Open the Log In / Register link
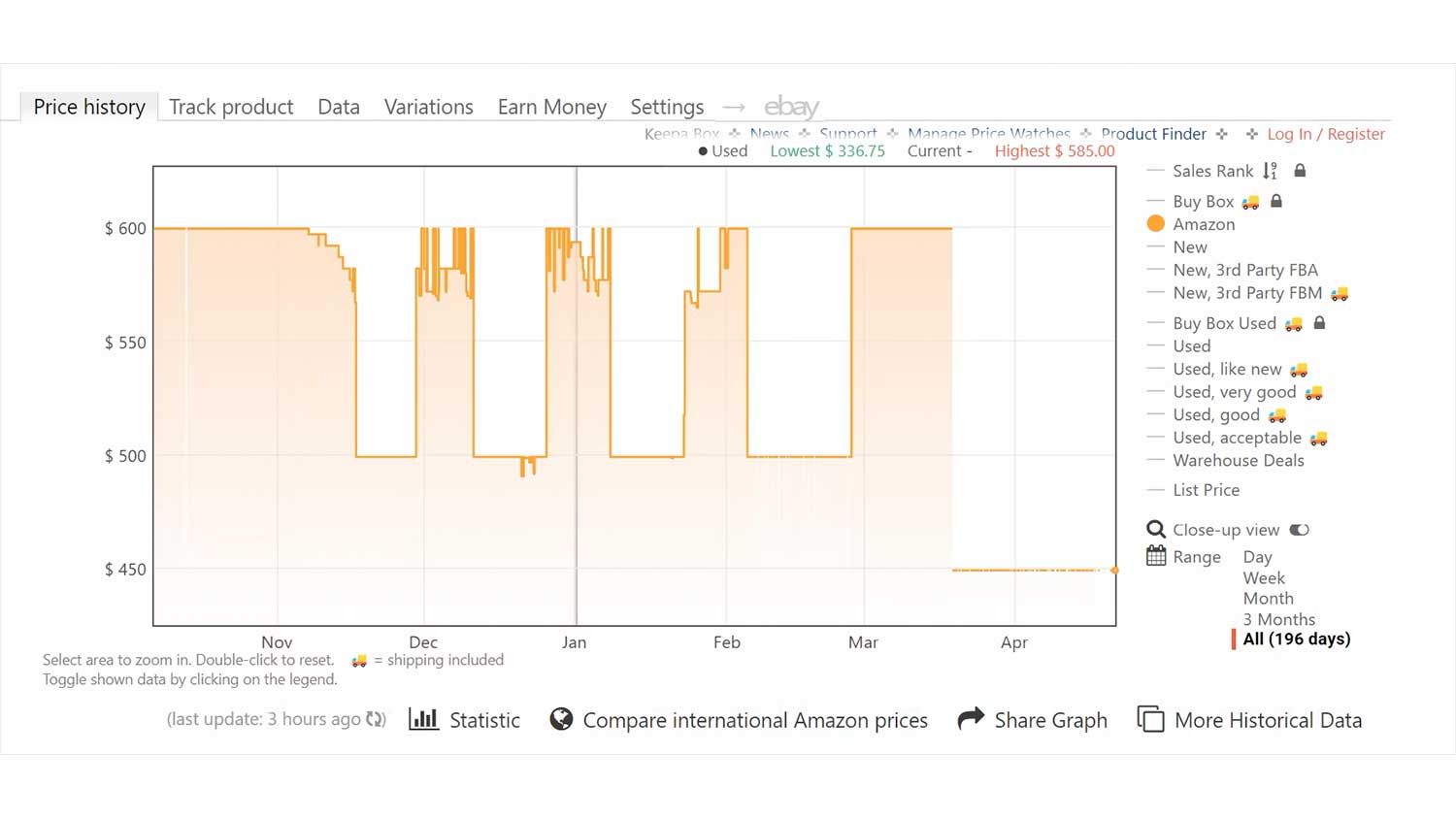The width and height of the screenshot is (1456, 819). point(1325,134)
